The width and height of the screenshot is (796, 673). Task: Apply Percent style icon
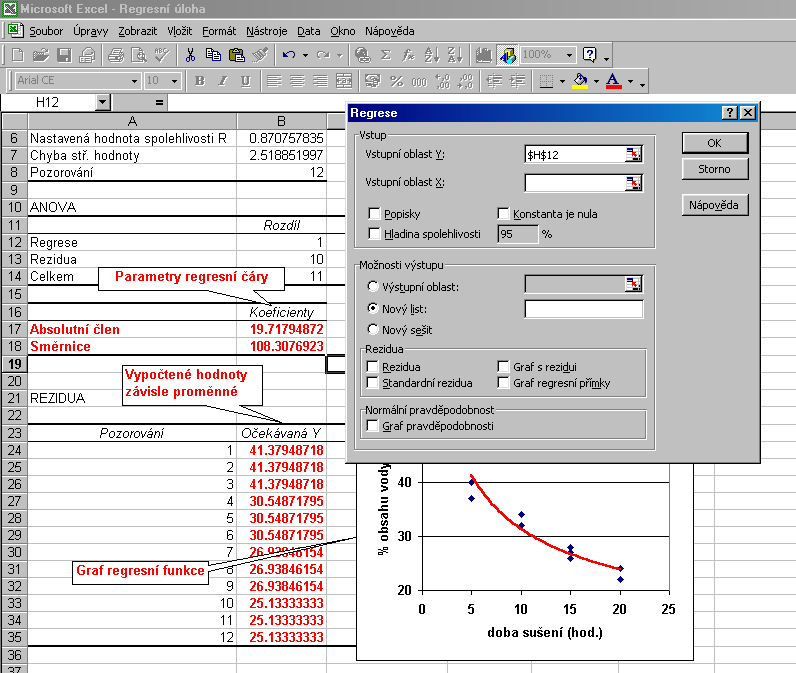pyautogui.click(x=396, y=81)
